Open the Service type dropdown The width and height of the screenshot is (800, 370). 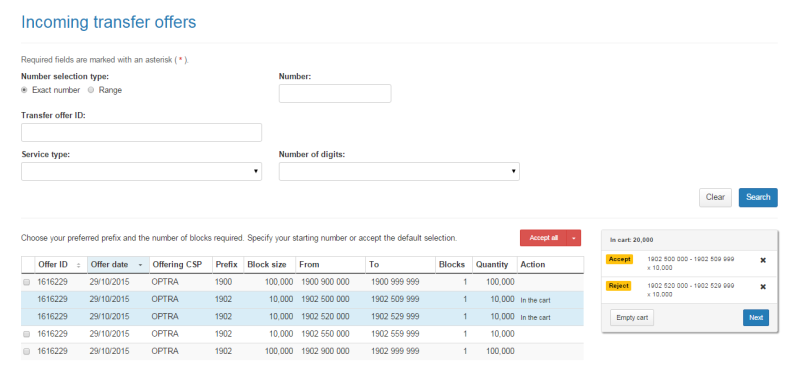tap(141, 171)
